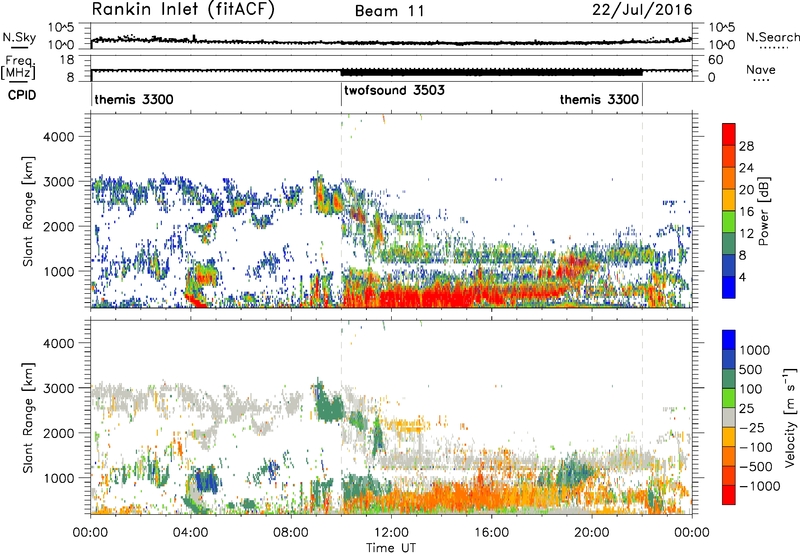This screenshot has height=554, width=800.
Task: Click the 'themis 3300' label near 22:00
Action: click(599, 99)
